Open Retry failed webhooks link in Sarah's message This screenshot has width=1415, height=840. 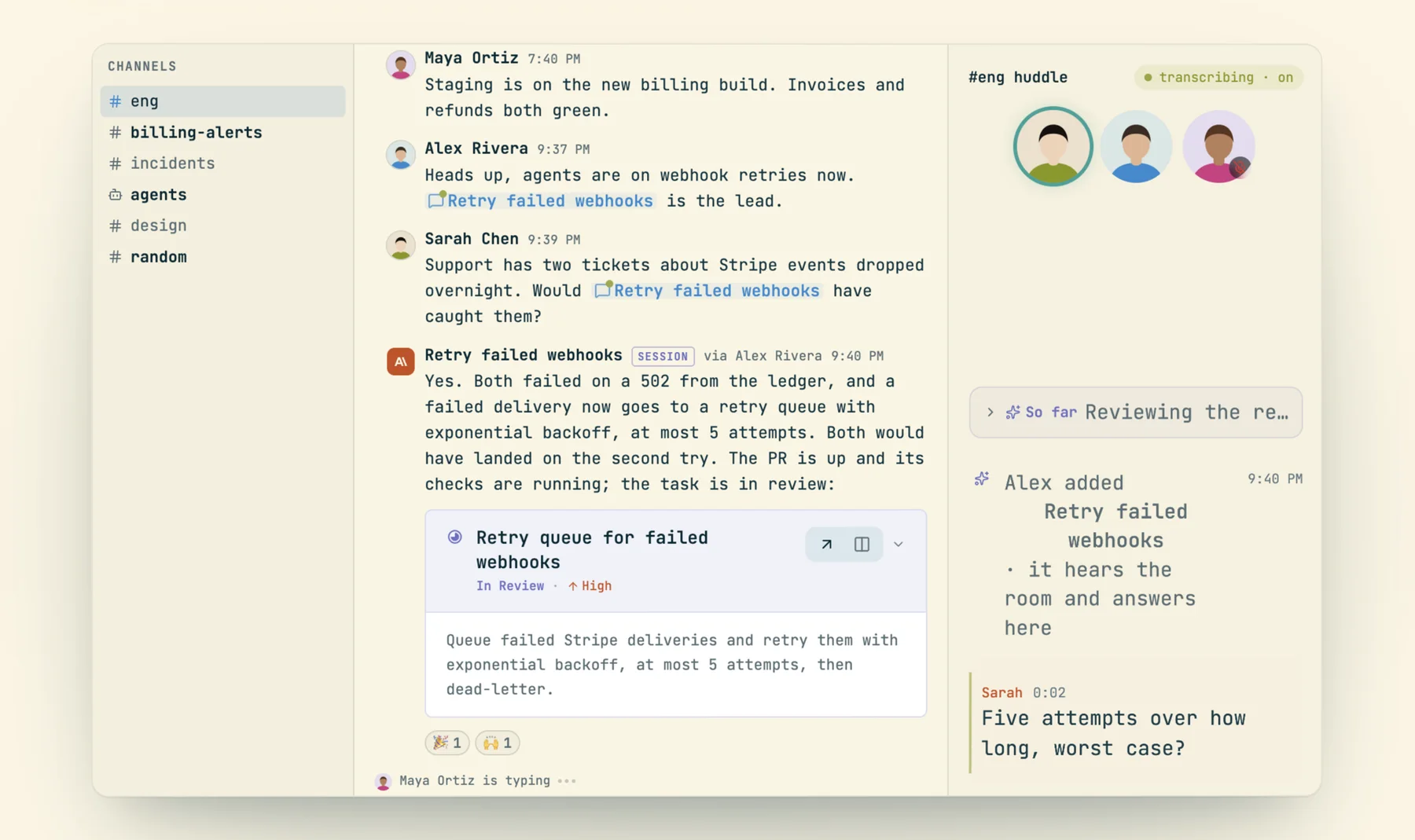[707, 291]
